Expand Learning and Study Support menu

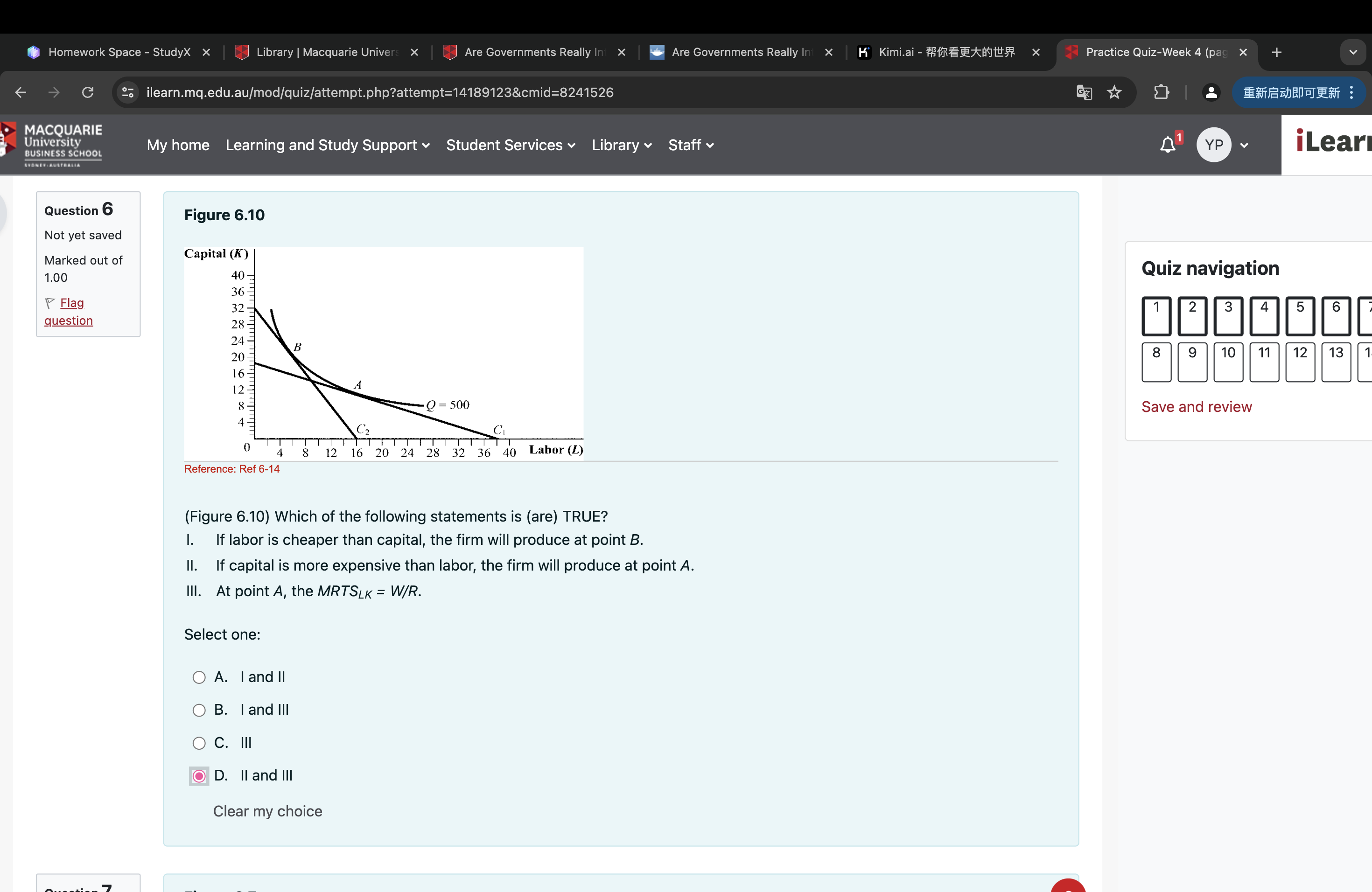point(328,145)
